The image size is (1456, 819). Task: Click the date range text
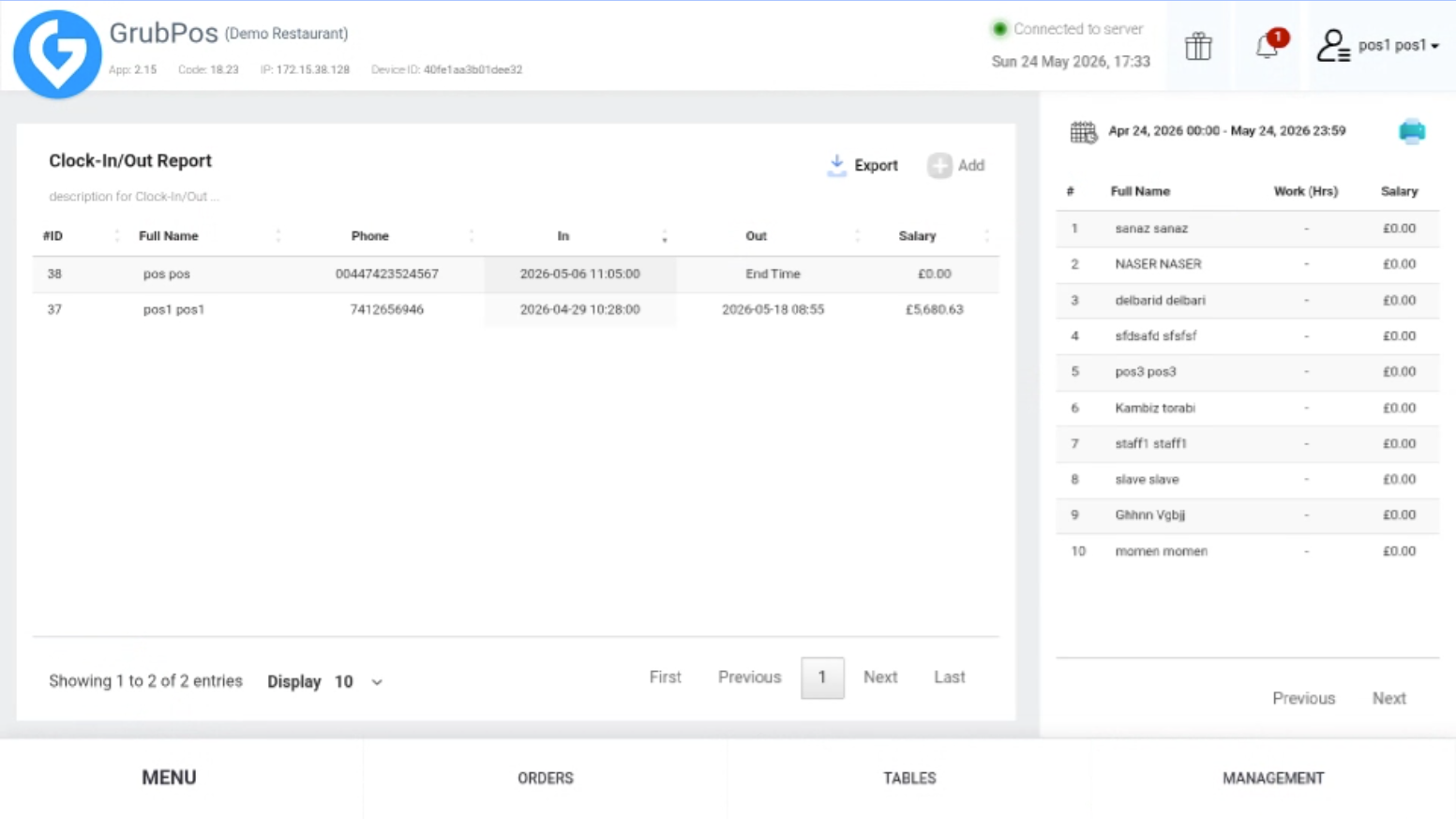(1226, 131)
